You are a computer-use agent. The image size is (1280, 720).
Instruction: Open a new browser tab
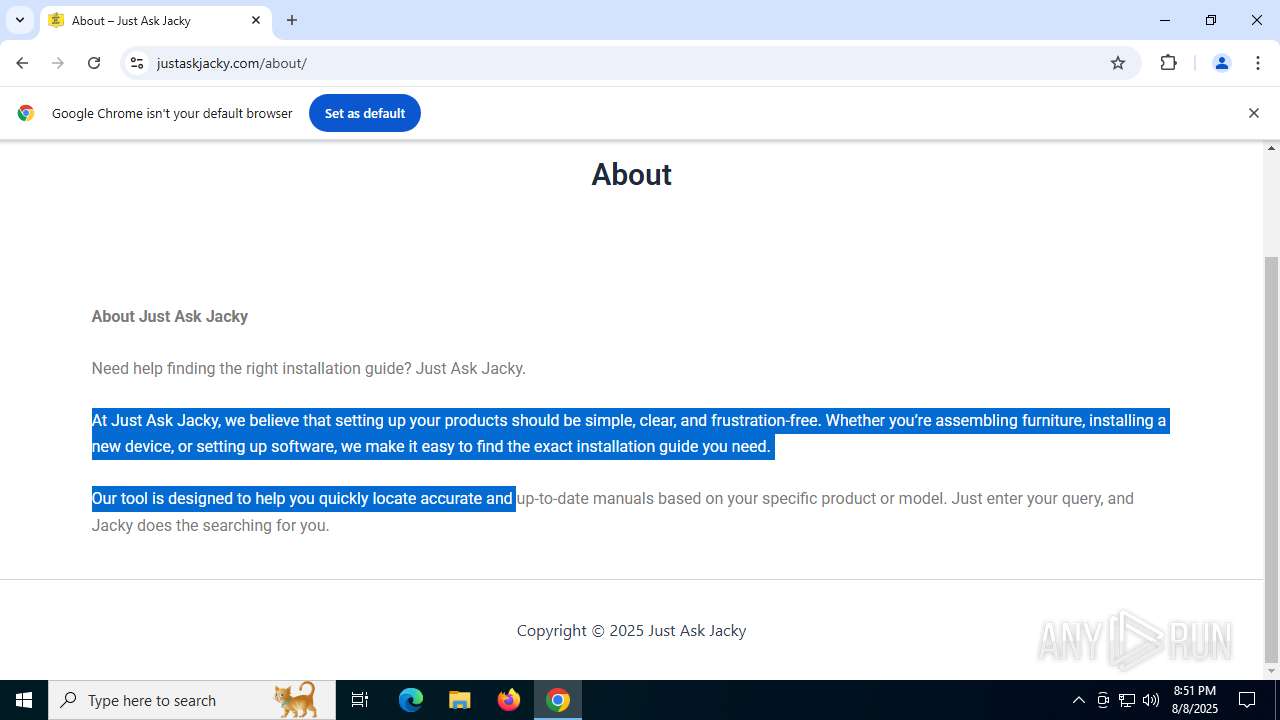click(292, 20)
